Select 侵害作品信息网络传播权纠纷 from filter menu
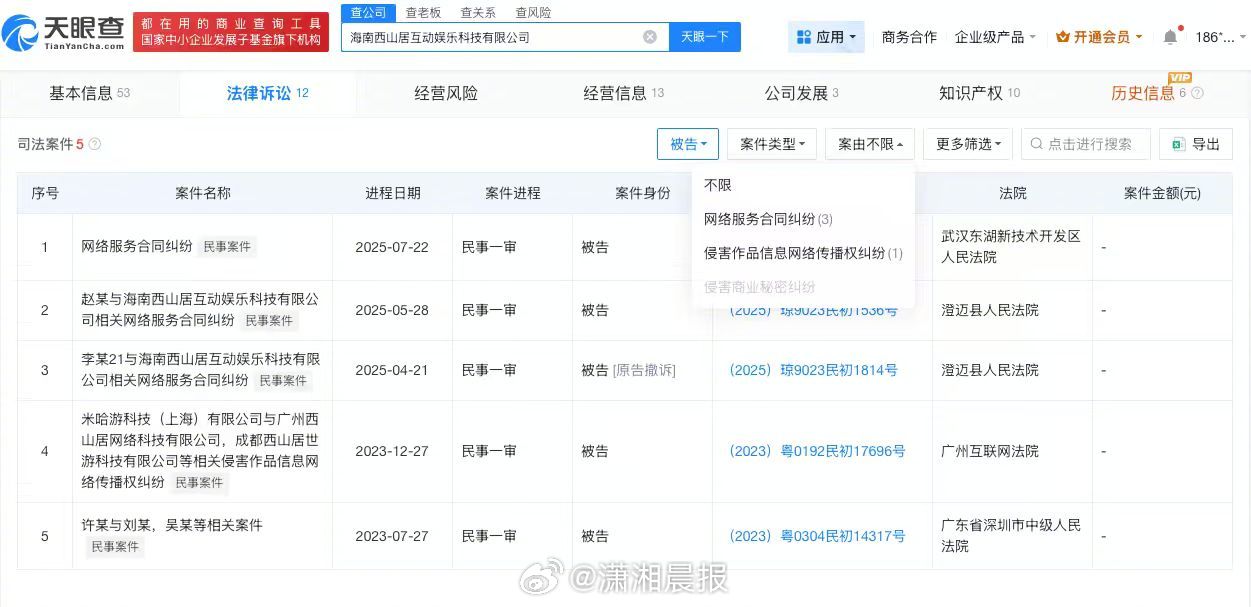 pyautogui.click(x=794, y=255)
